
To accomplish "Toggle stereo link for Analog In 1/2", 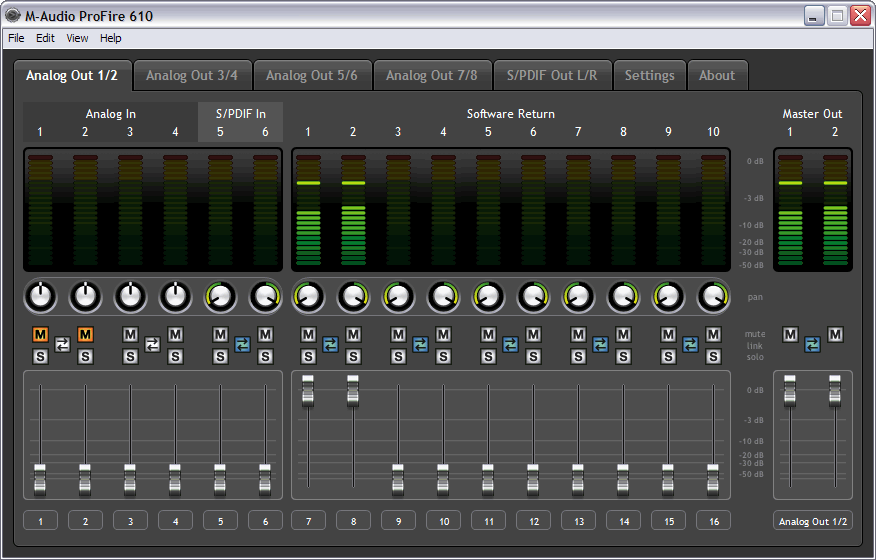I will tap(63, 345).
